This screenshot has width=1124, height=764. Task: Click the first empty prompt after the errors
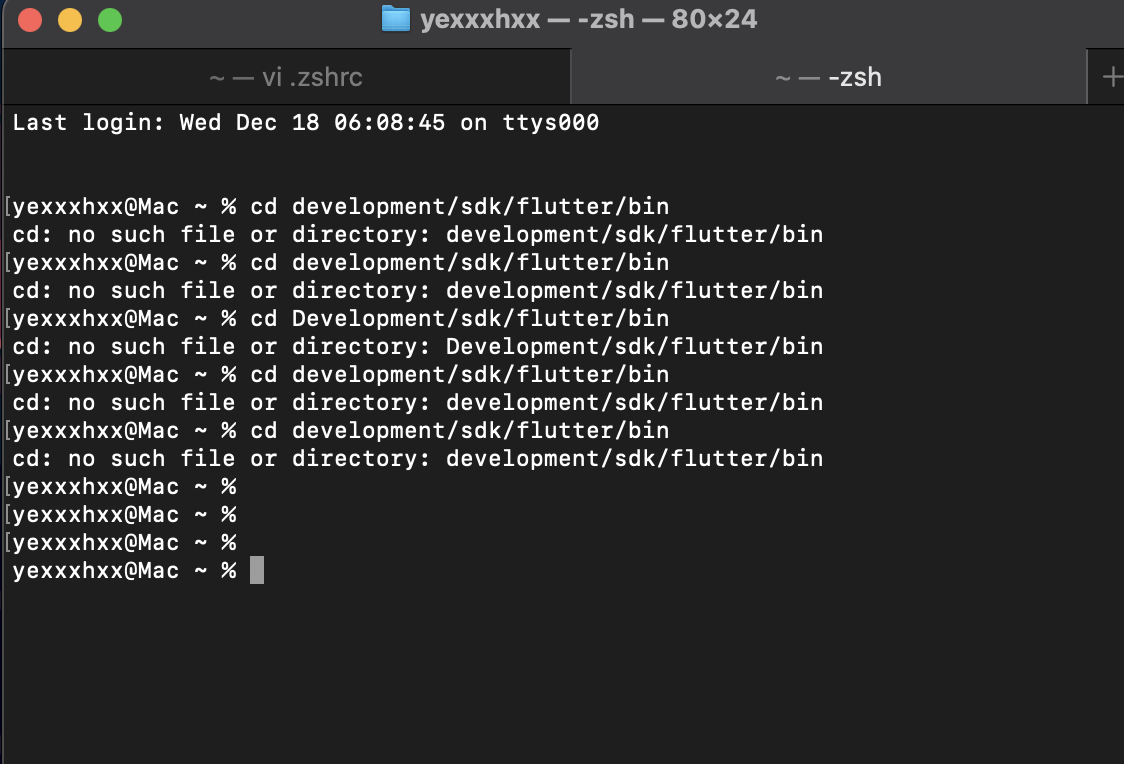click(125, 487)
